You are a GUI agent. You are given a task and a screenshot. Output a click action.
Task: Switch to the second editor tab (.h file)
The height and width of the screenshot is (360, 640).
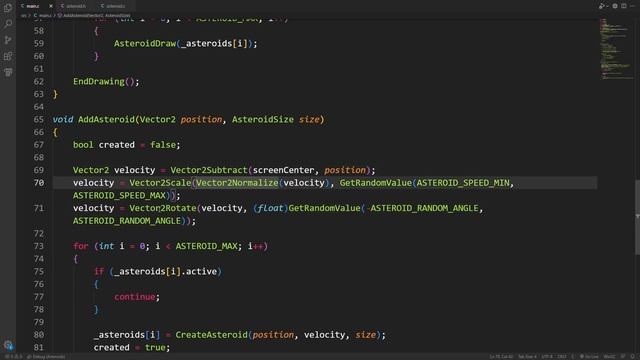pos(76,6)
